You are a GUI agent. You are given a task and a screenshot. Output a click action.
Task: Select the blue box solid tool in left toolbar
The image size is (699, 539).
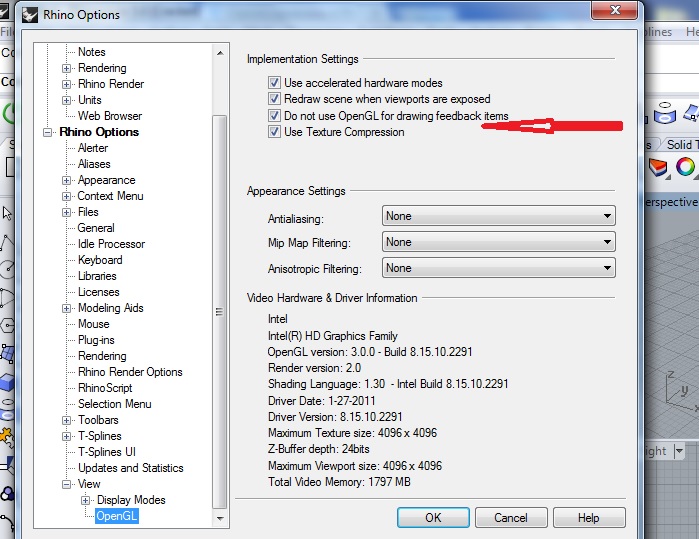[x=7, y=383]
